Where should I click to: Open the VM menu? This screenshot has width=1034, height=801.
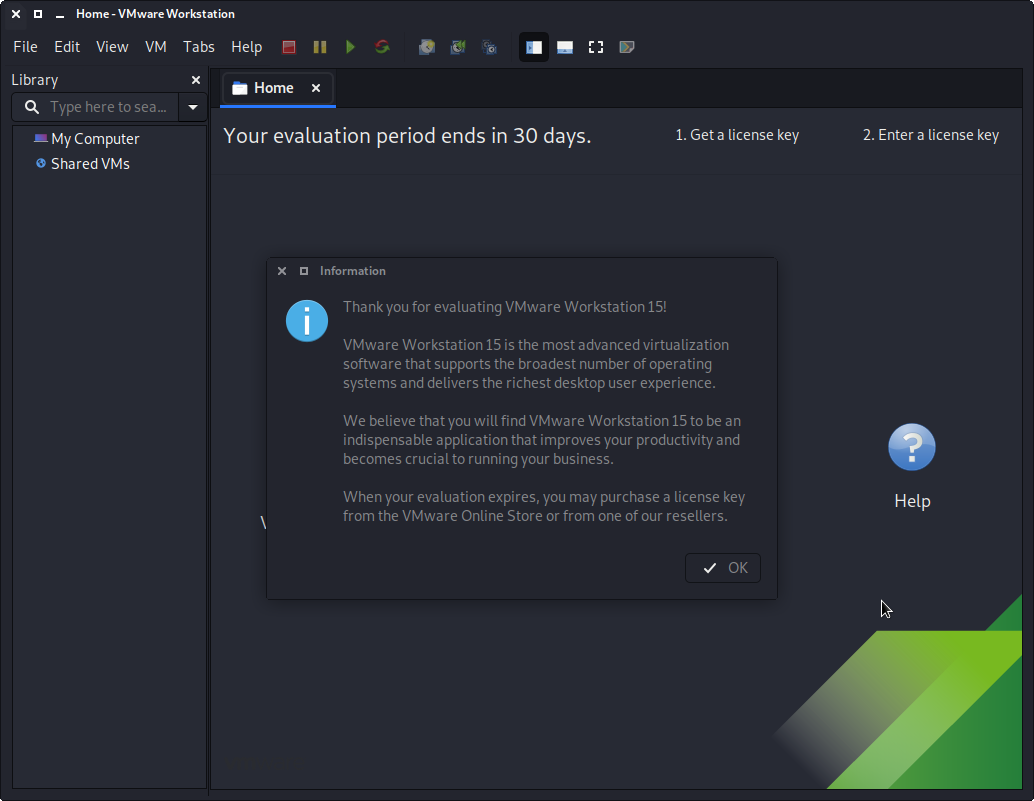tap(155, 47)
